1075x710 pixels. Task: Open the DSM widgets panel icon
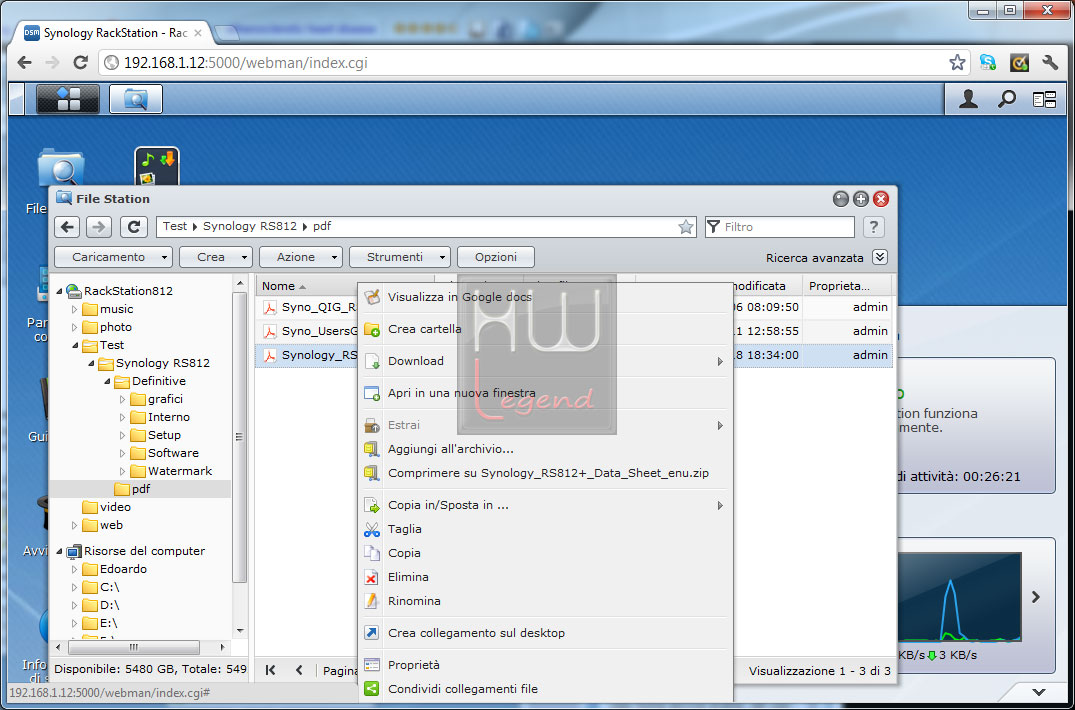[1044, 99]
